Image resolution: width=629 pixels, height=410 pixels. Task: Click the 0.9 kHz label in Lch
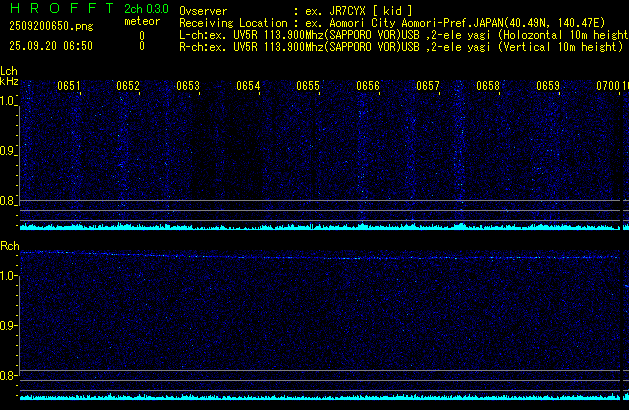[8, 151]
